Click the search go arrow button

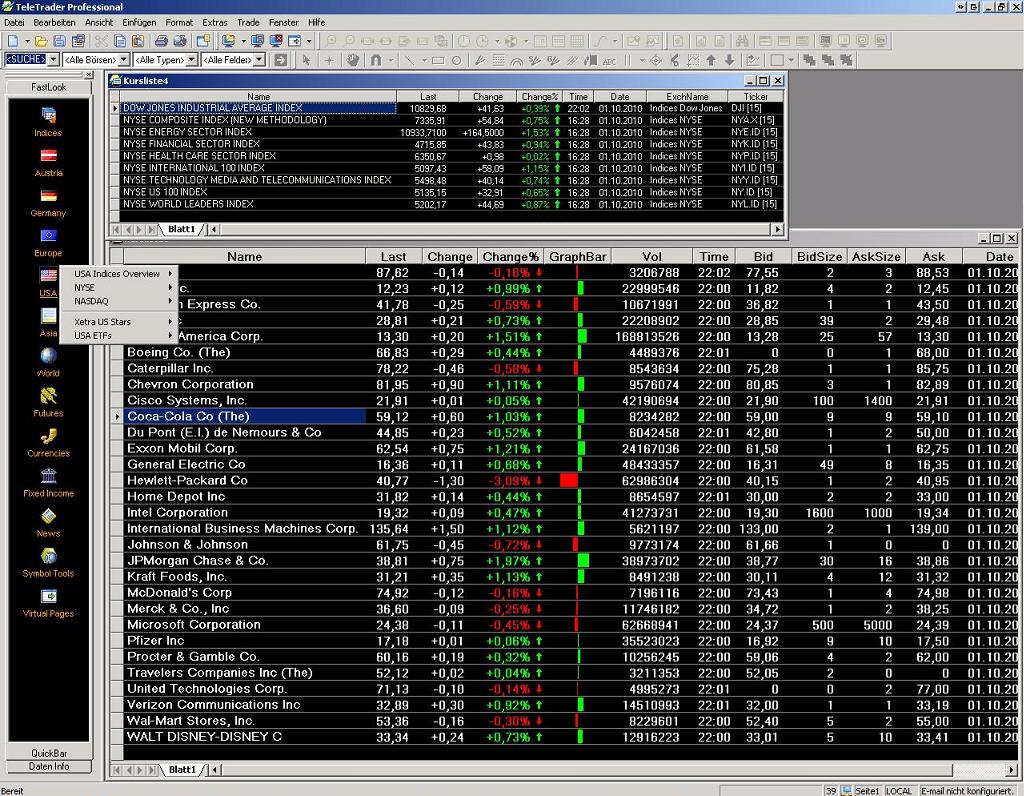[x=281, y=60]
